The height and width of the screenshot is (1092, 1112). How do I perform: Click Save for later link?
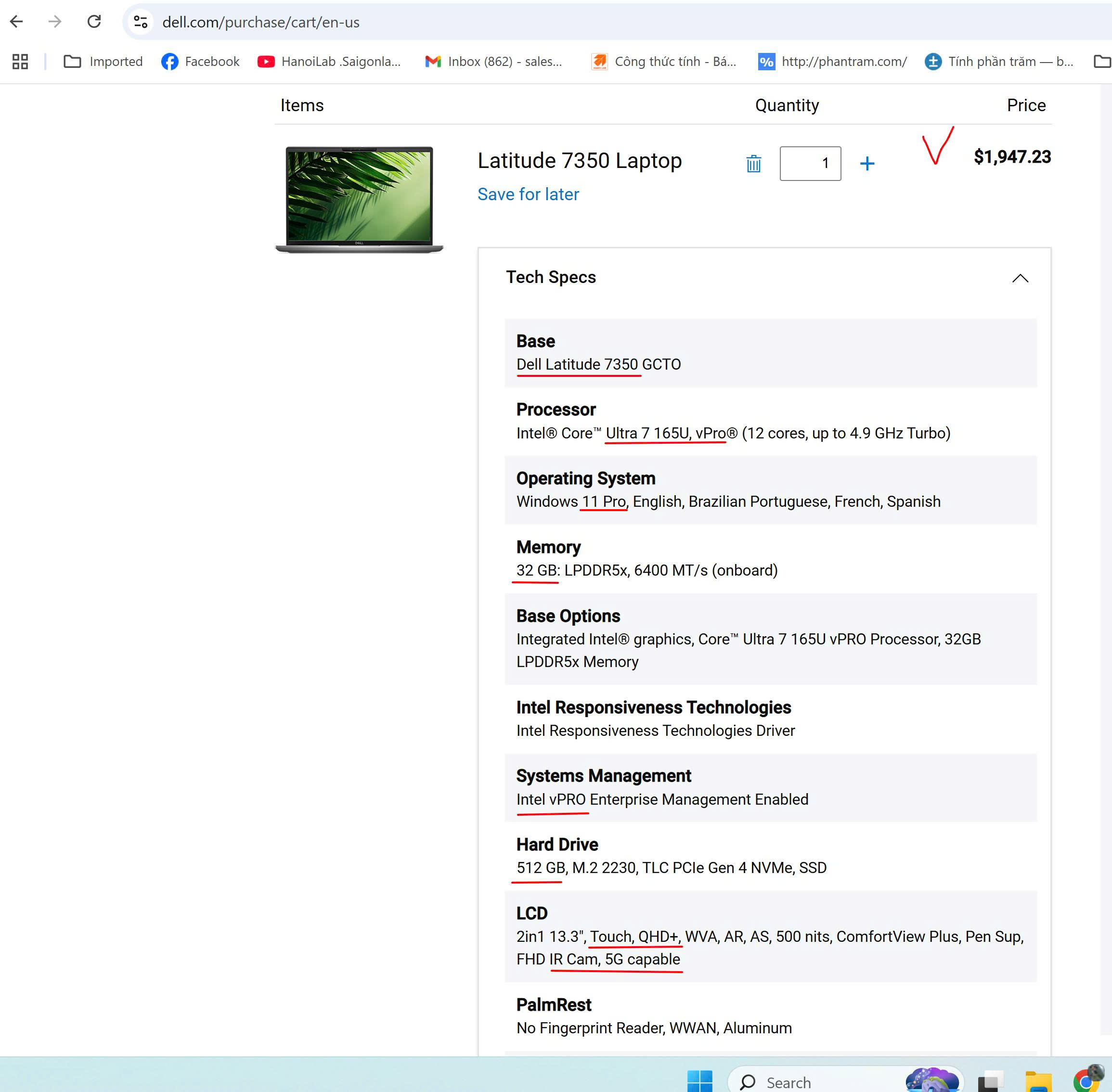coord(528,194)
